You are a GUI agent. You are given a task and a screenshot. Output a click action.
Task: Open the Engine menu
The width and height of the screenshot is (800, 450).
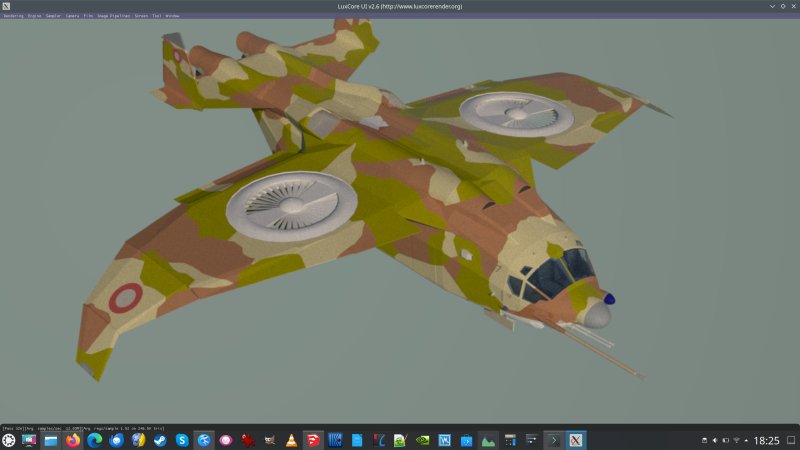tap(35, 16)
